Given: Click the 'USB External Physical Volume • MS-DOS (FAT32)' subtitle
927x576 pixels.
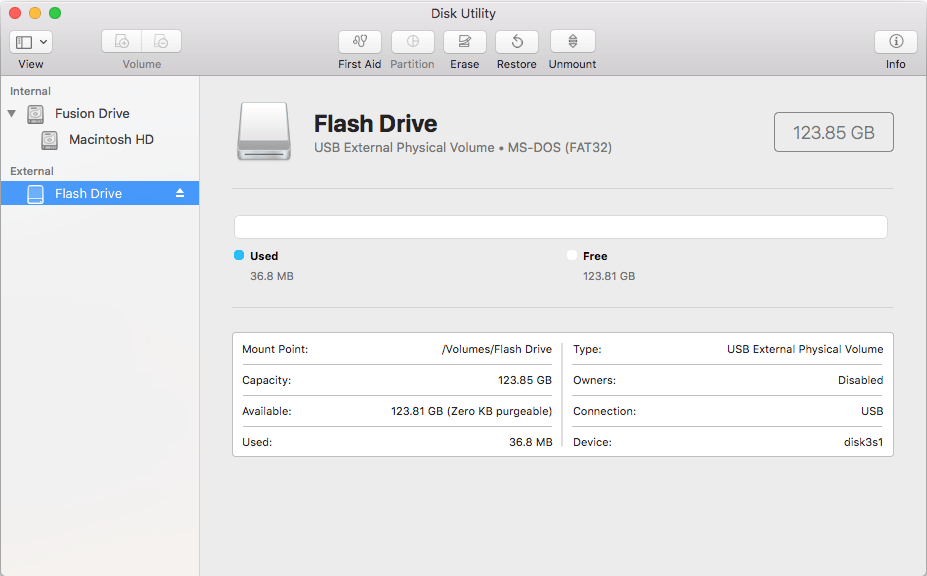Looking at the screenshot, I should coord(463,147).
